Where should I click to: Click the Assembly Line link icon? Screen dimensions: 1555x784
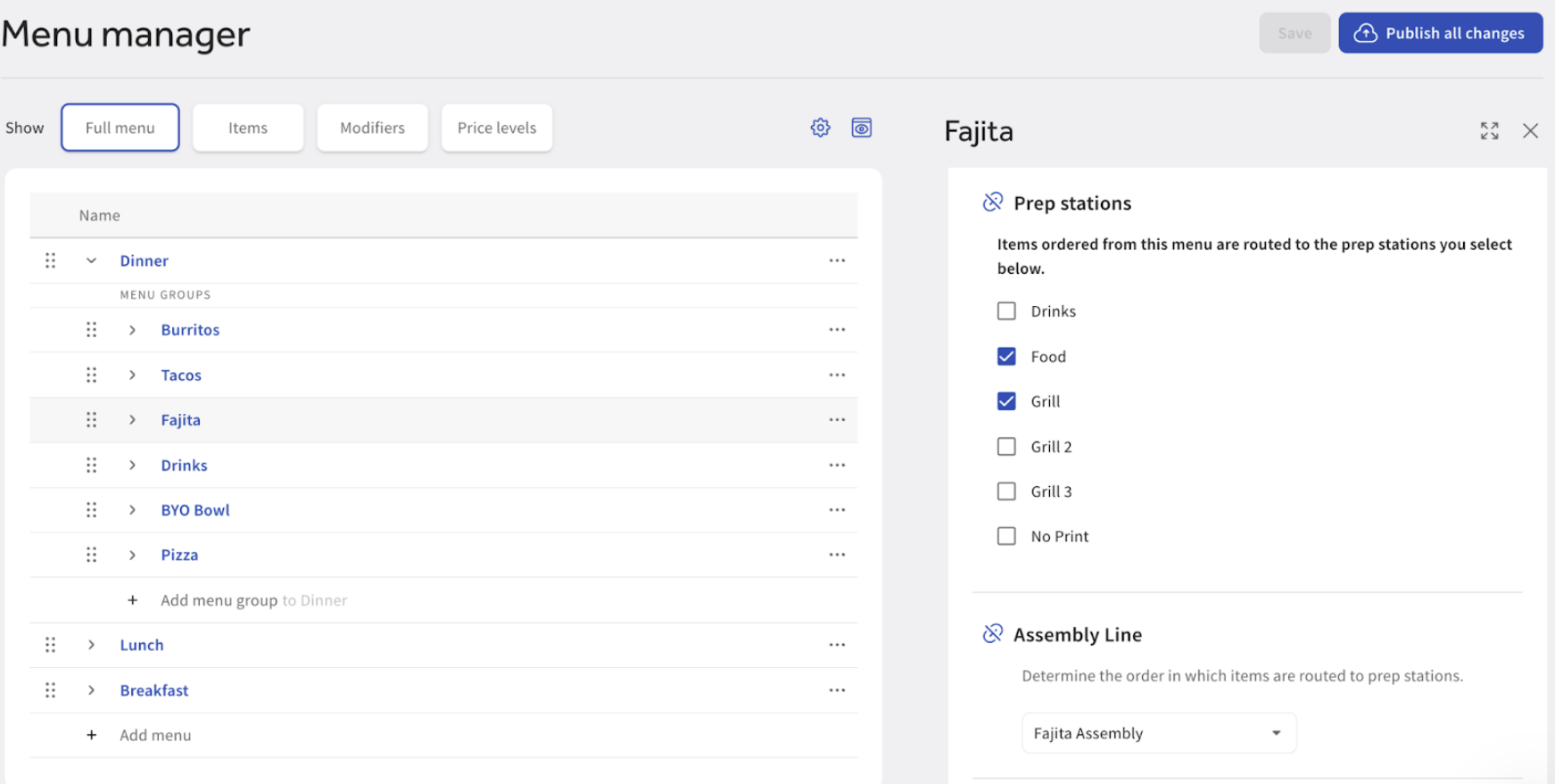tap(992, 634)
